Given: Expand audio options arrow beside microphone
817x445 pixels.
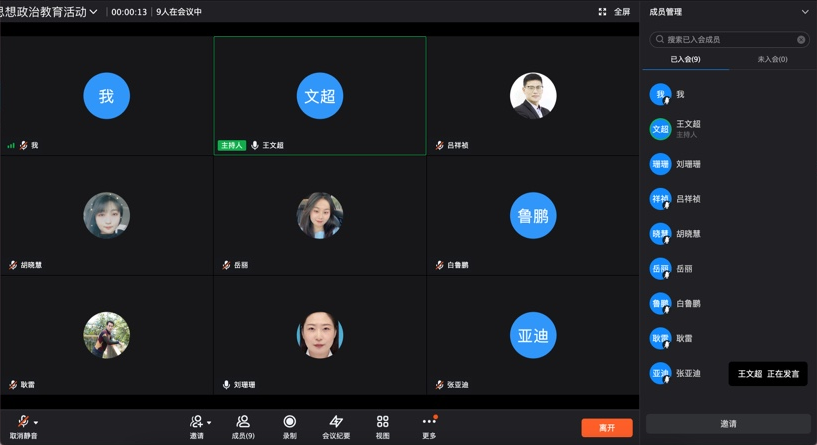Looking at the screenshot, I should (x=35, y=423).
